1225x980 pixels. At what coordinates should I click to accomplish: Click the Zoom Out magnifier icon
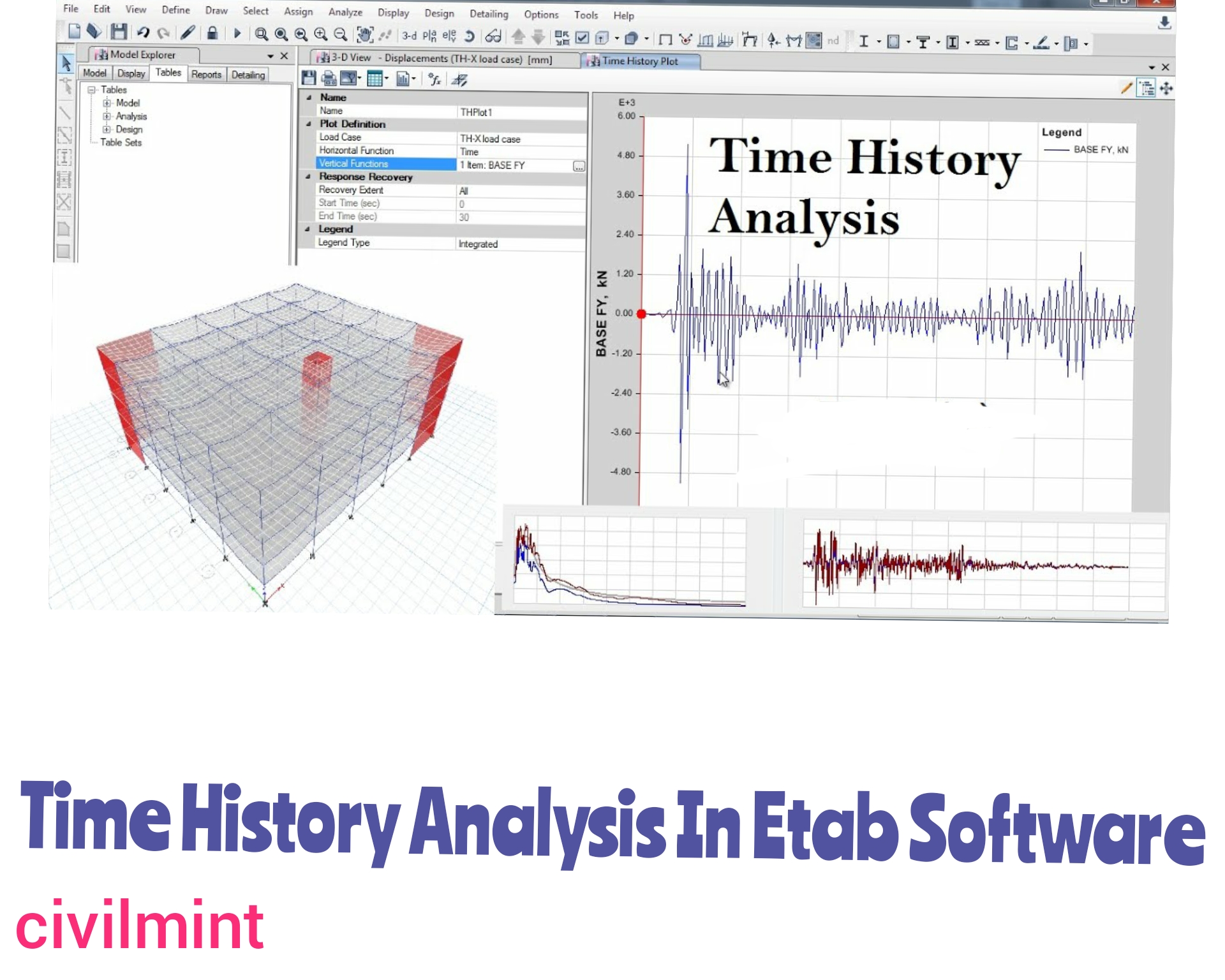340,34
